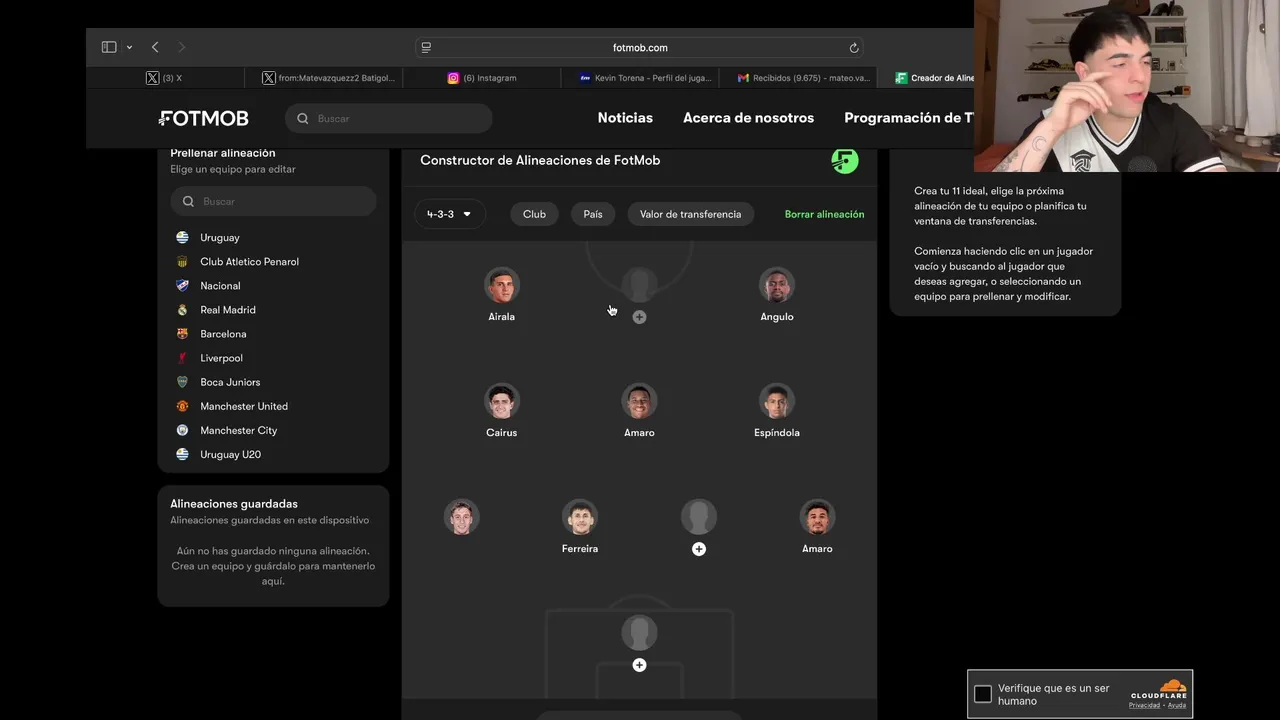Select Club Atletico Penarol text row
1280x720 pixels.
[x=249, y=261]
